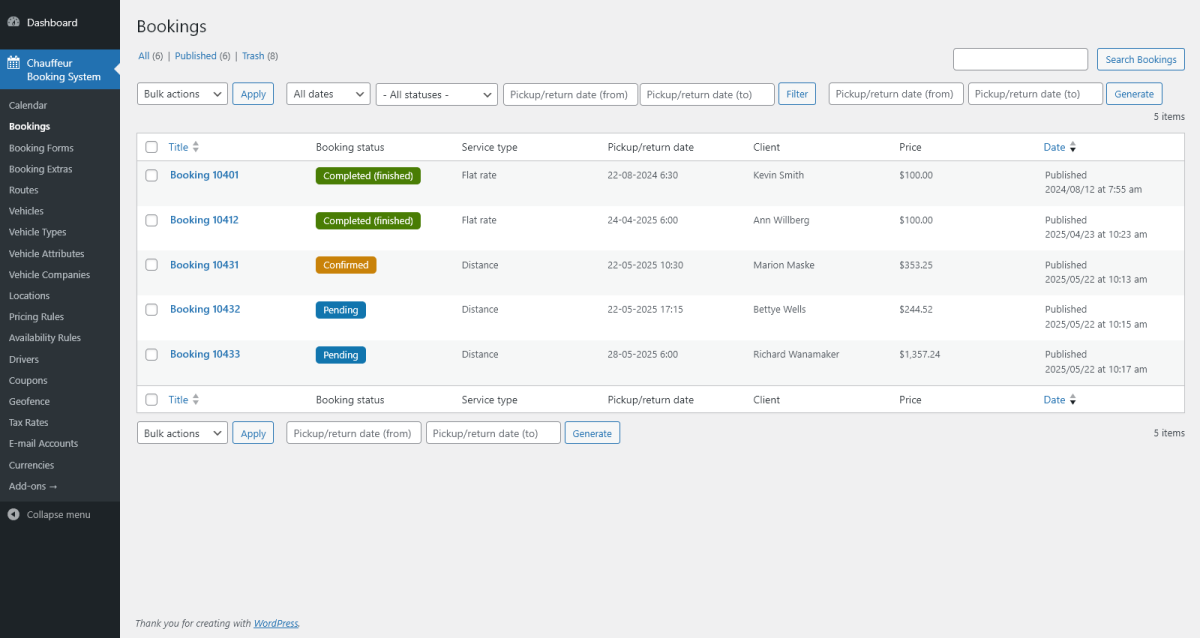The image size is (1200, 638).
Task: Click the Completed (finished) status badge for Booking 10401
Action: tap(367, 175)
